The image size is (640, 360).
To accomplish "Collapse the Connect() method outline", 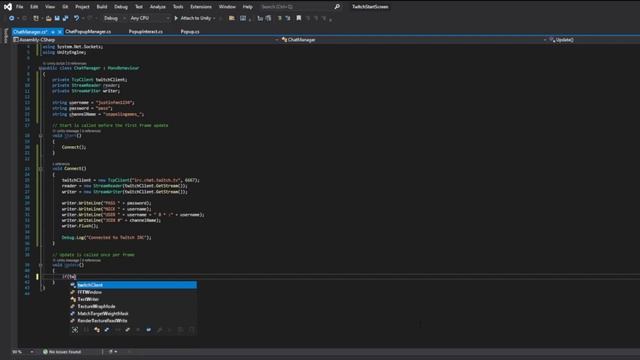I will click(x=40, y=168).
